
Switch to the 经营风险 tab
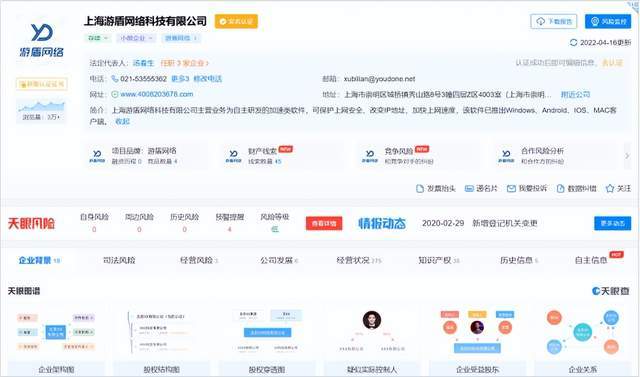199,260
